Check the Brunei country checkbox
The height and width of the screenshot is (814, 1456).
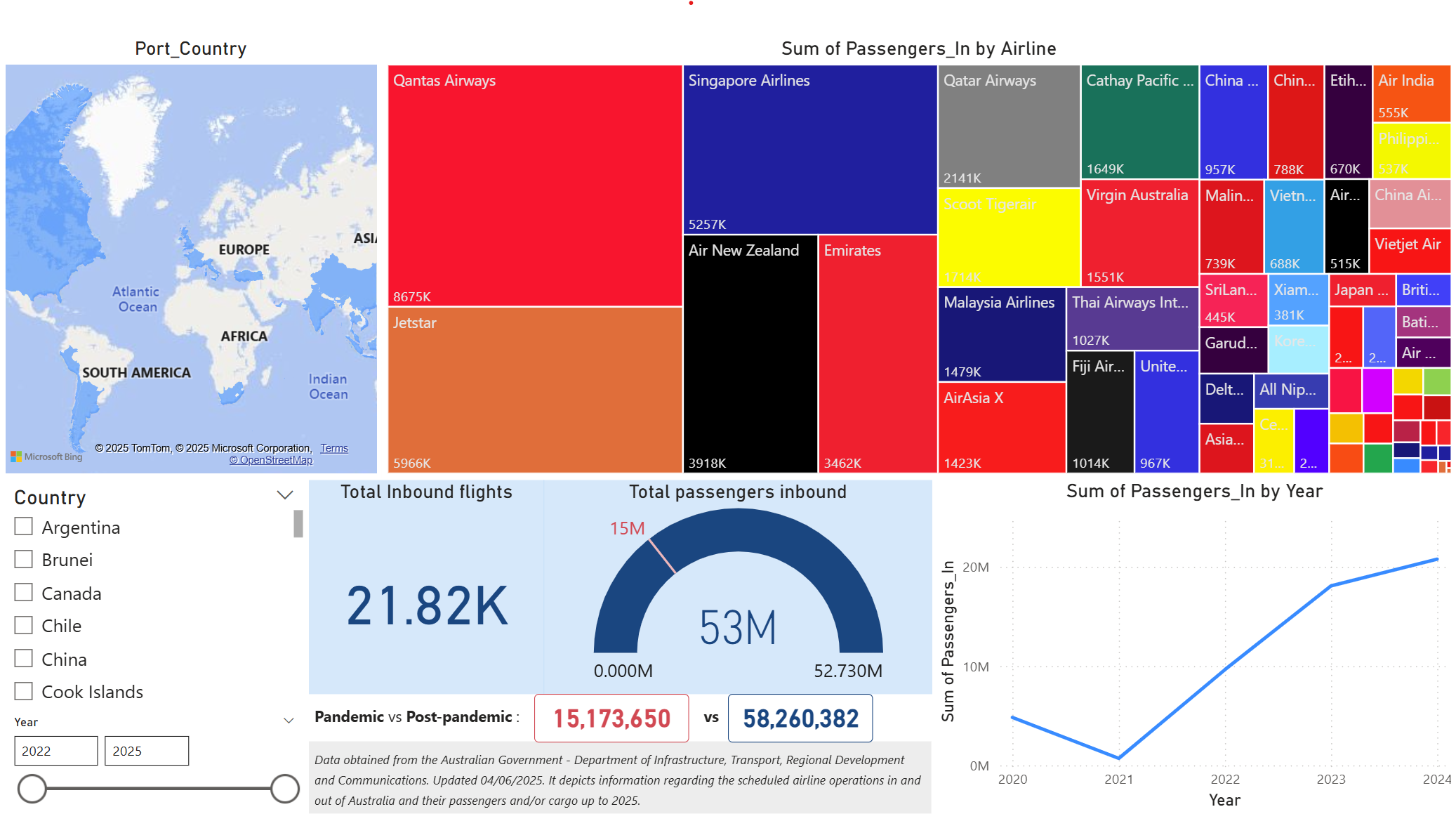[x=24, y=560]
